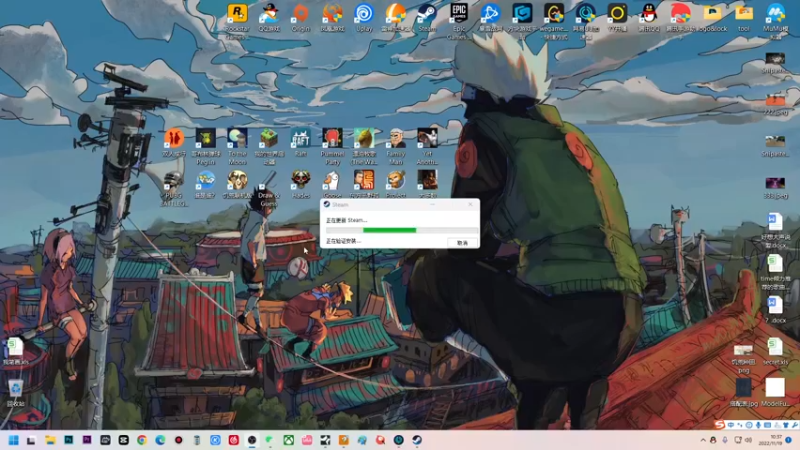
Task: Launch the Uplay desktop shortcut
Action: click(364, 18)
